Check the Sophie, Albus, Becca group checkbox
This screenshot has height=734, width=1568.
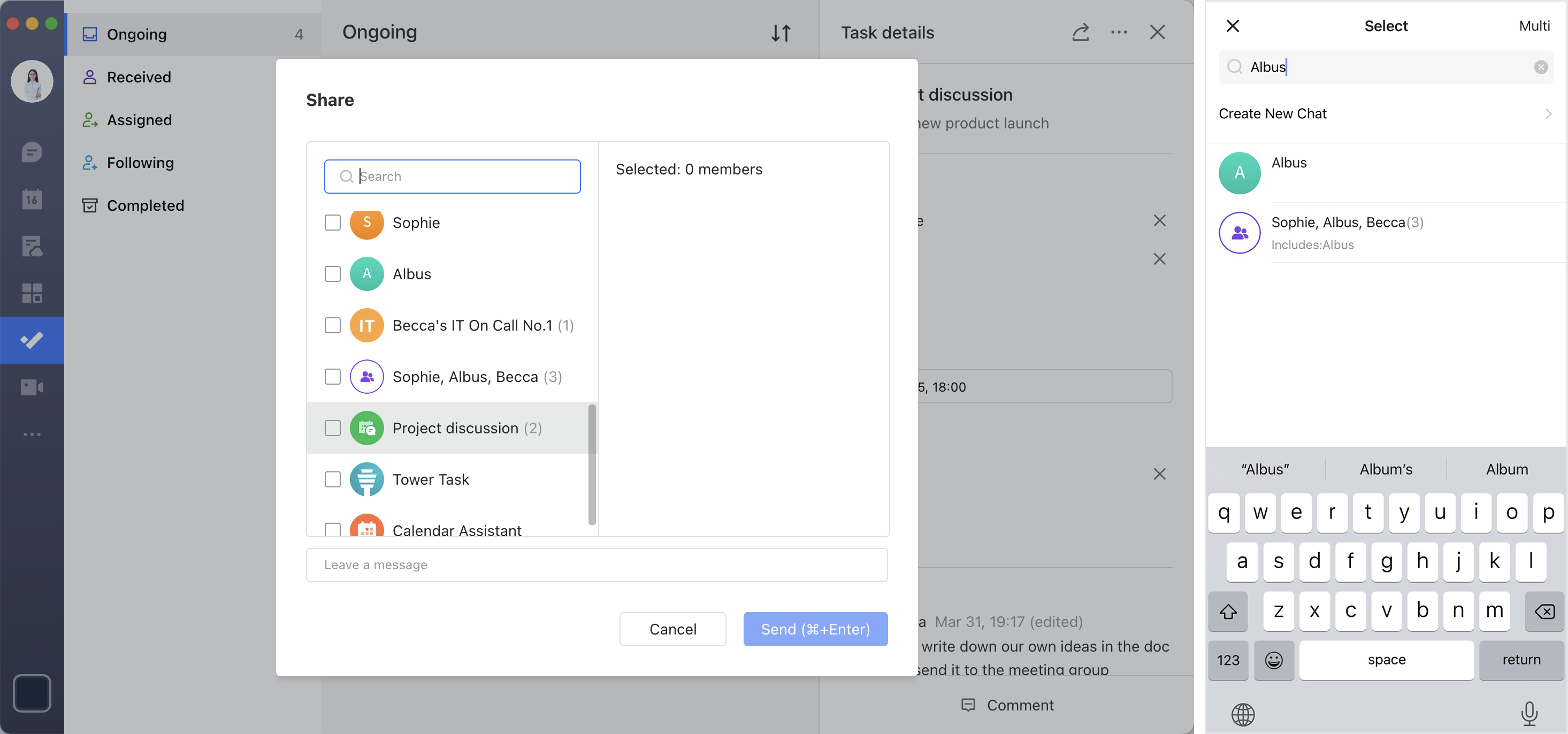[332, 377]
